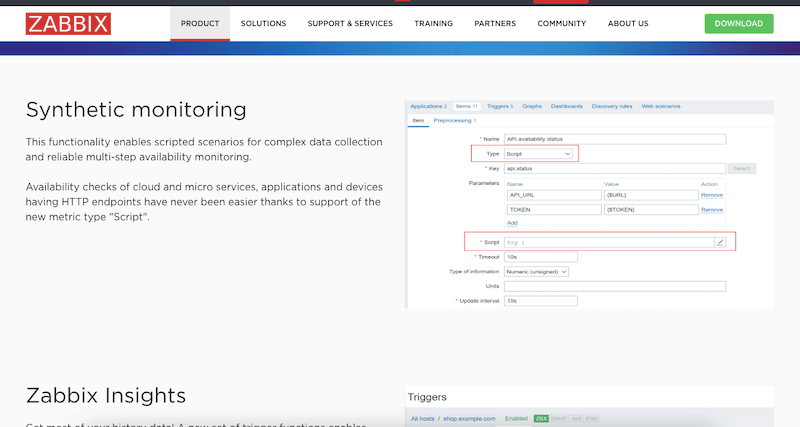
Task: Switch to the Web scenarios tab
Action: (x=661, y=106)
